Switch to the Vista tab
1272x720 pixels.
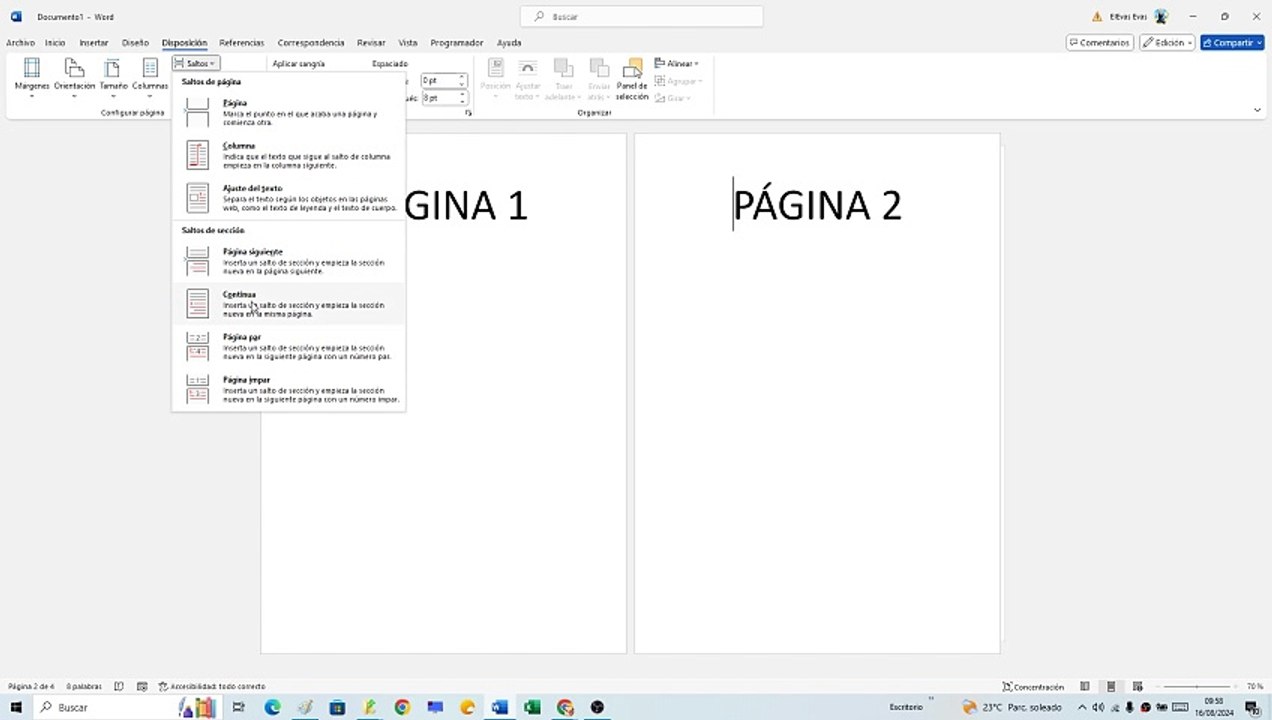pos(408,43)
